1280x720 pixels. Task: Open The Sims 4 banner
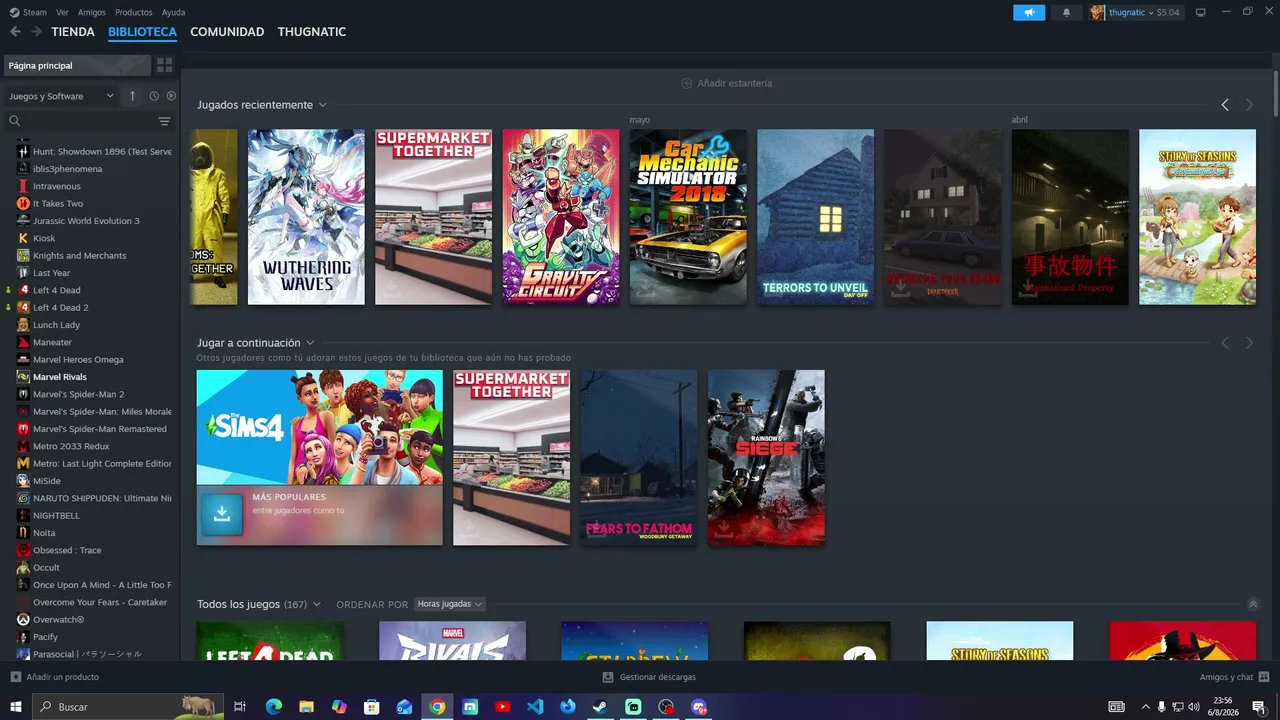click(319, 428)
